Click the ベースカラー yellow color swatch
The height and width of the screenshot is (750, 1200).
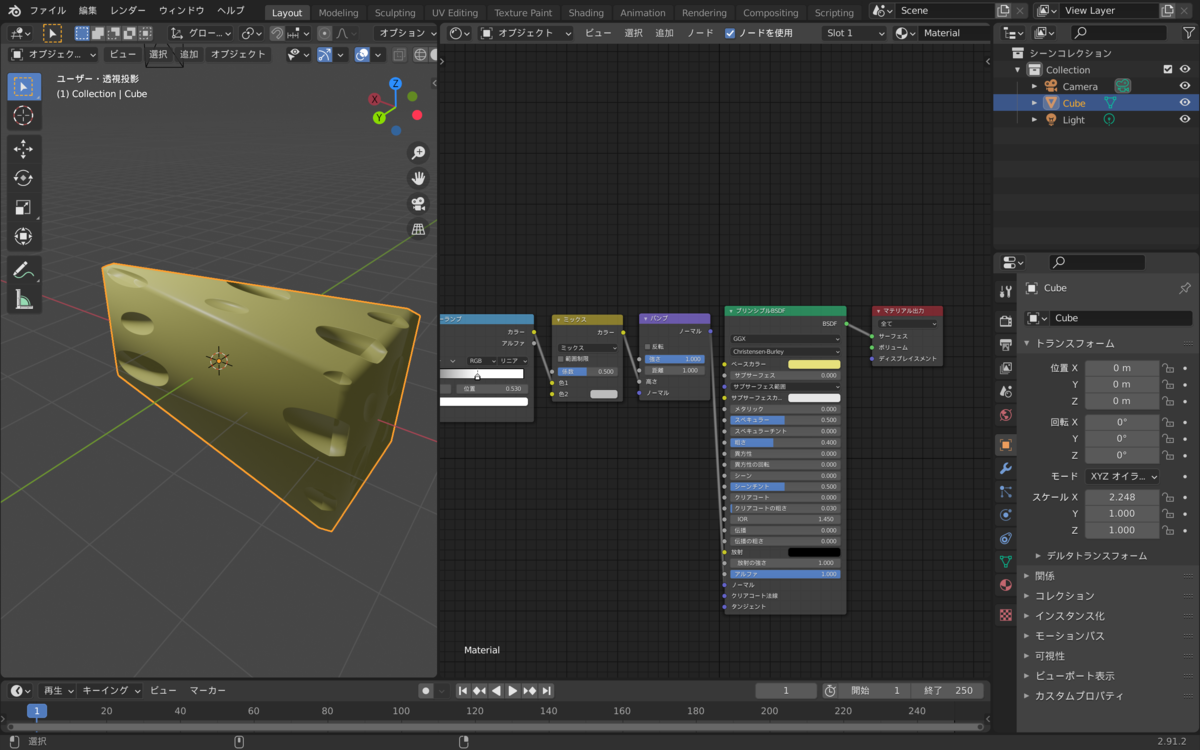(814, 364)
